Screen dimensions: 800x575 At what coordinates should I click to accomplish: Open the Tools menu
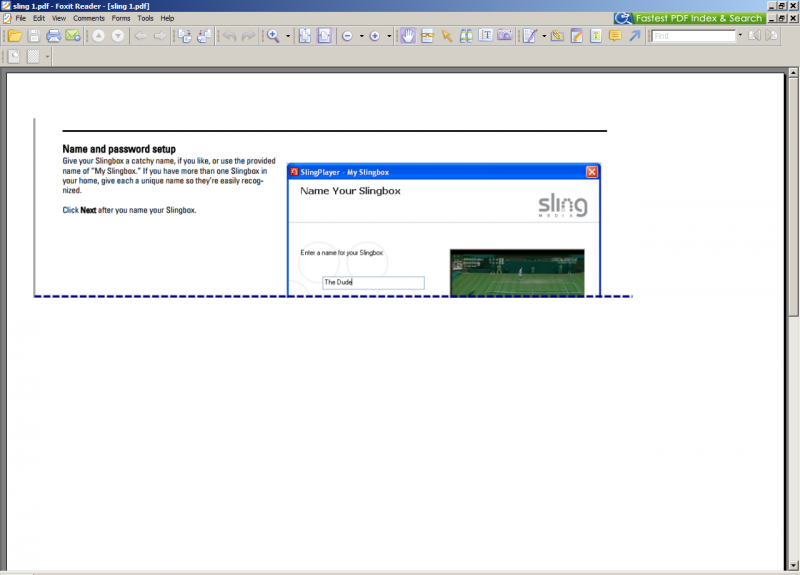145,18
